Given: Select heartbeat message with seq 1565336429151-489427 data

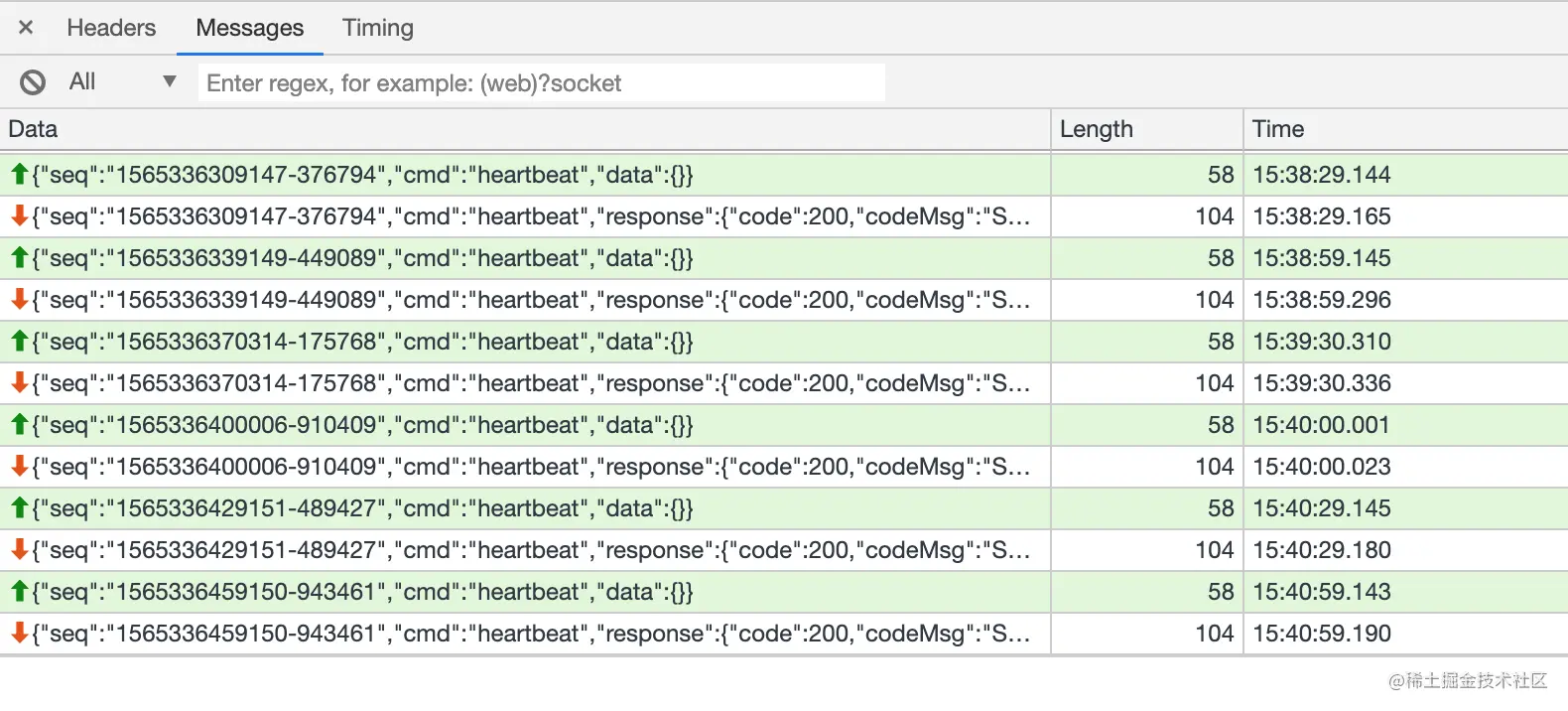Looking at the screenshot, I should point(784,508).
